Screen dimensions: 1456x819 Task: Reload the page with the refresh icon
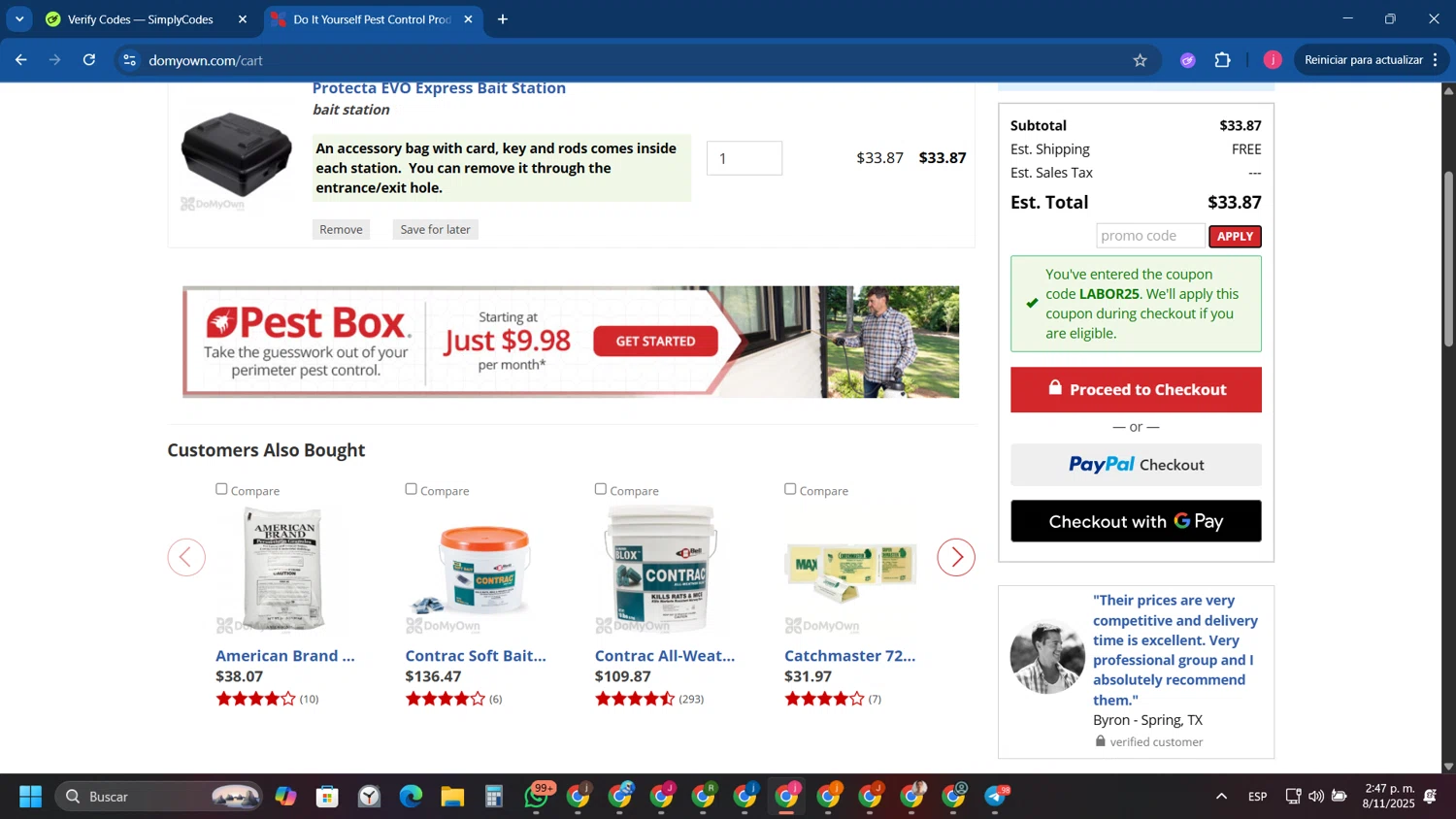(x=89, y=60)
